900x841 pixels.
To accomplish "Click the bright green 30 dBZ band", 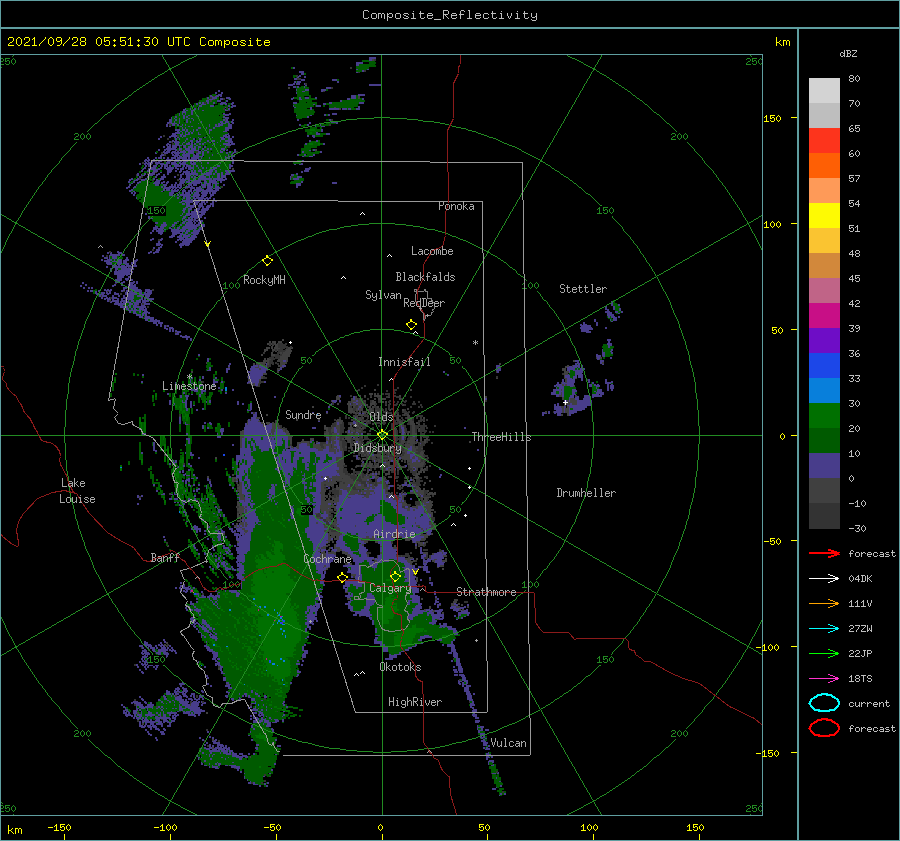I will coord(824,416).
